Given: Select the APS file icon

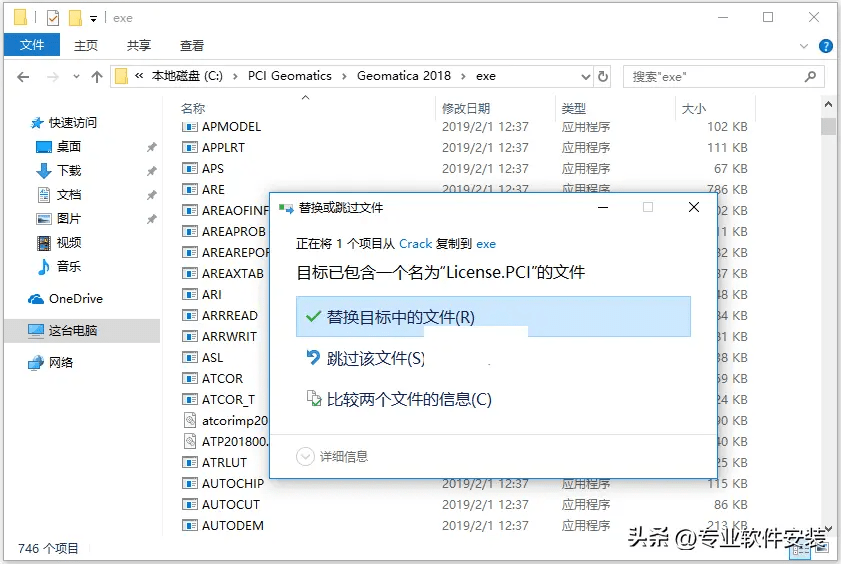Looking at the screenshot, I should click(189, 168).
